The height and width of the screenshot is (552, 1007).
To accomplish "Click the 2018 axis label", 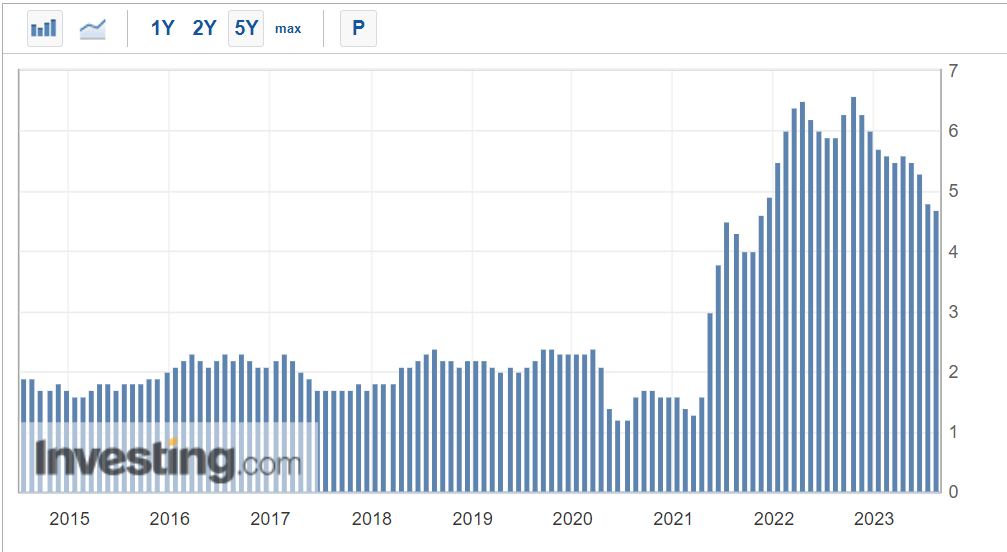I will click(371, 519).
